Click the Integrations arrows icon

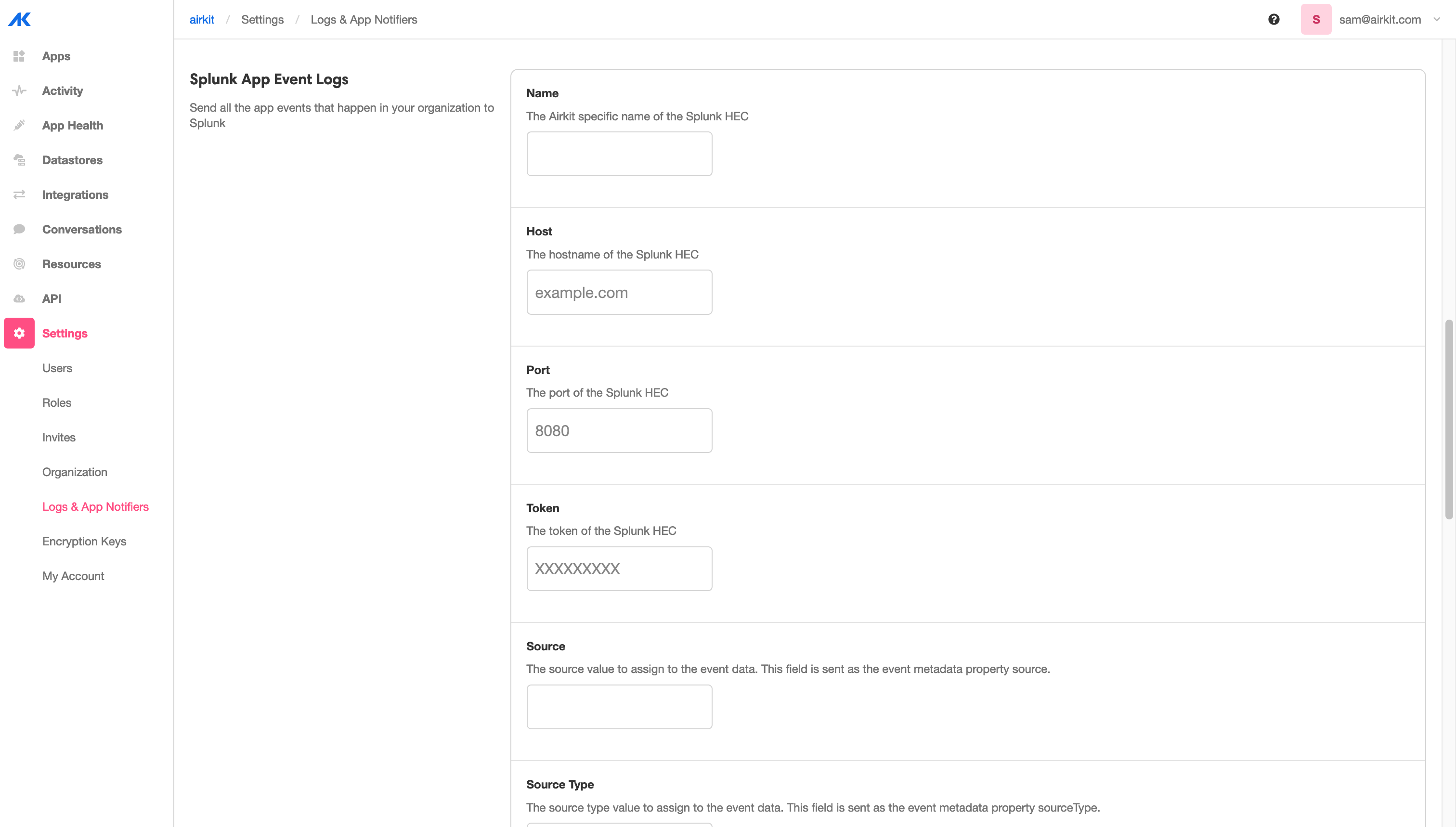[x=19, y=194]
